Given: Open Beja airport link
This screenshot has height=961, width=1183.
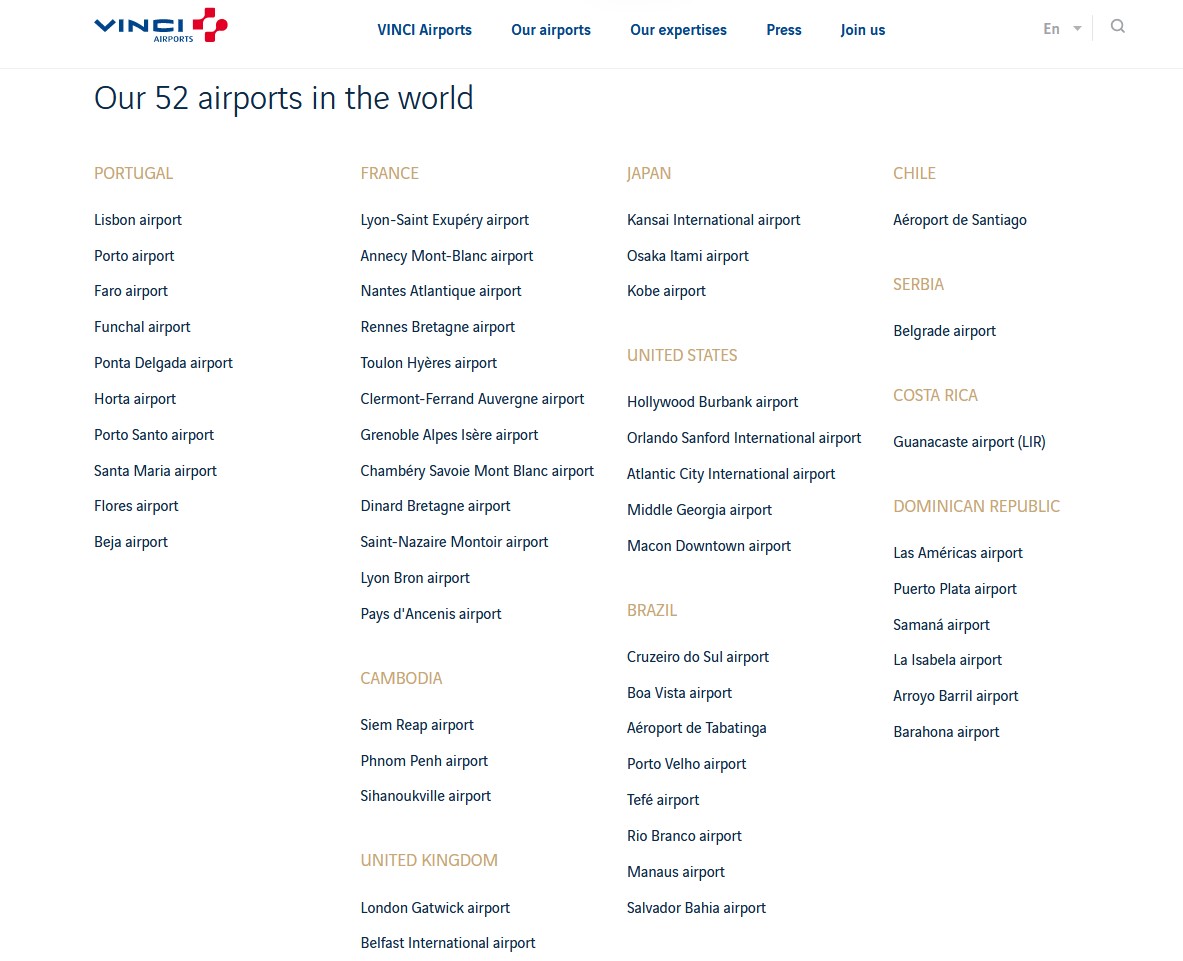Looking at the screenshot, I should pyautogui.click(x=131, y=542).
